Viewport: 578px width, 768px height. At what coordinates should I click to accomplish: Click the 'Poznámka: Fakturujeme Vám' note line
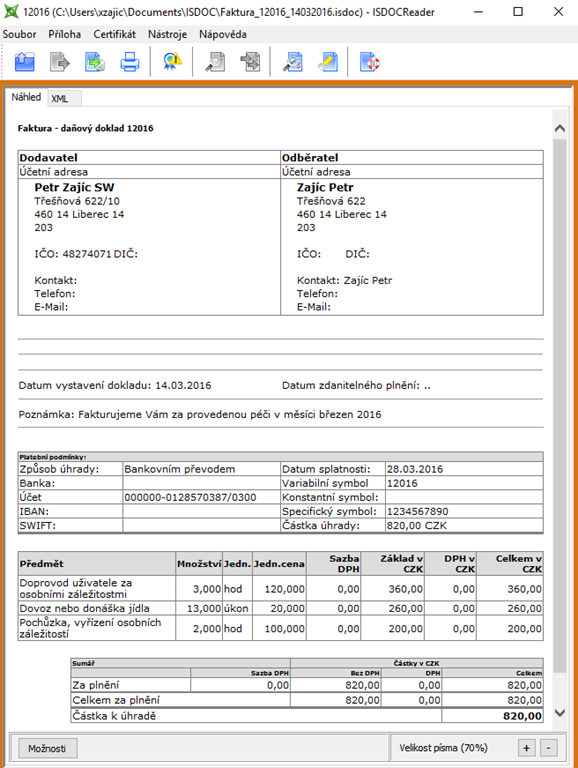200,414
